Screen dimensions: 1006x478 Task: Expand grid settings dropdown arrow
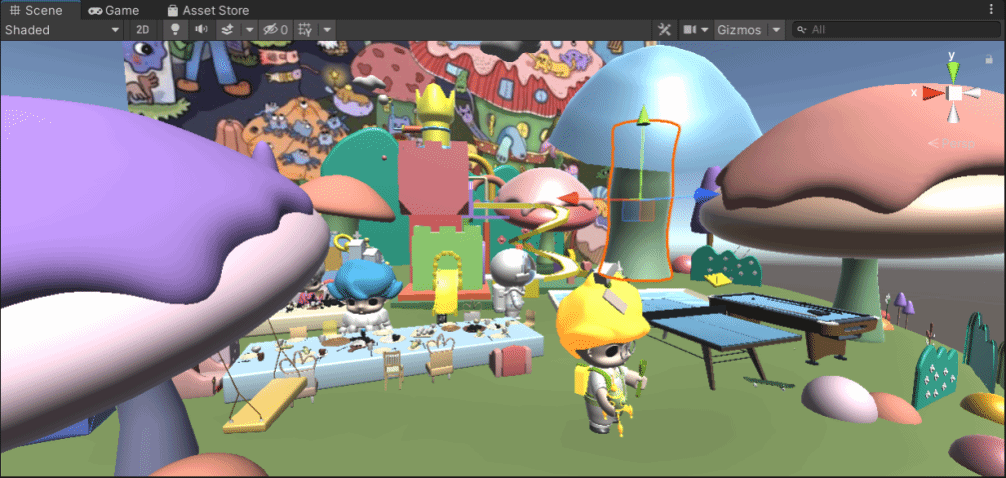pos(327,30)
